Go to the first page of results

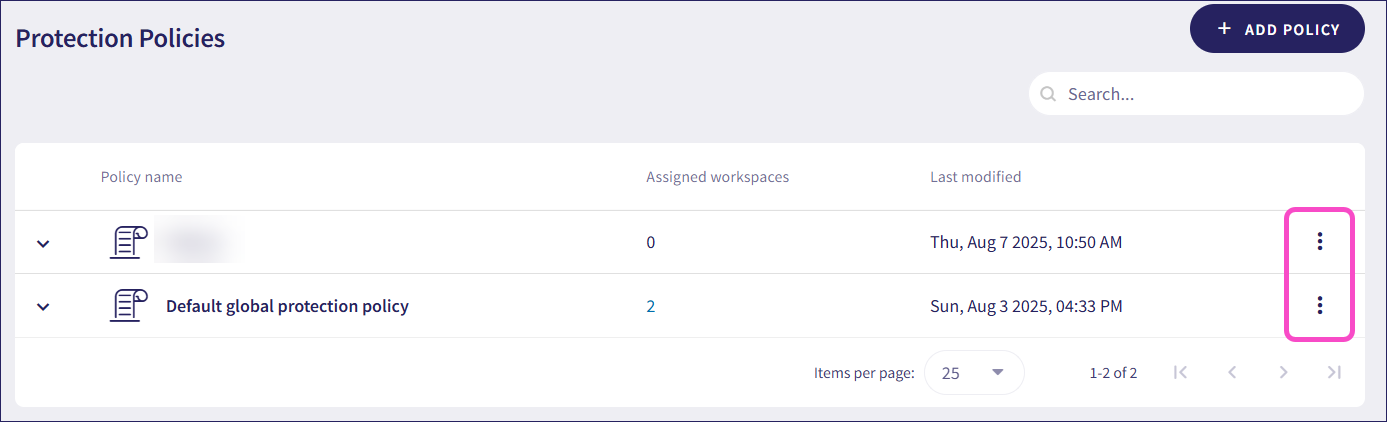[1180, 372]
